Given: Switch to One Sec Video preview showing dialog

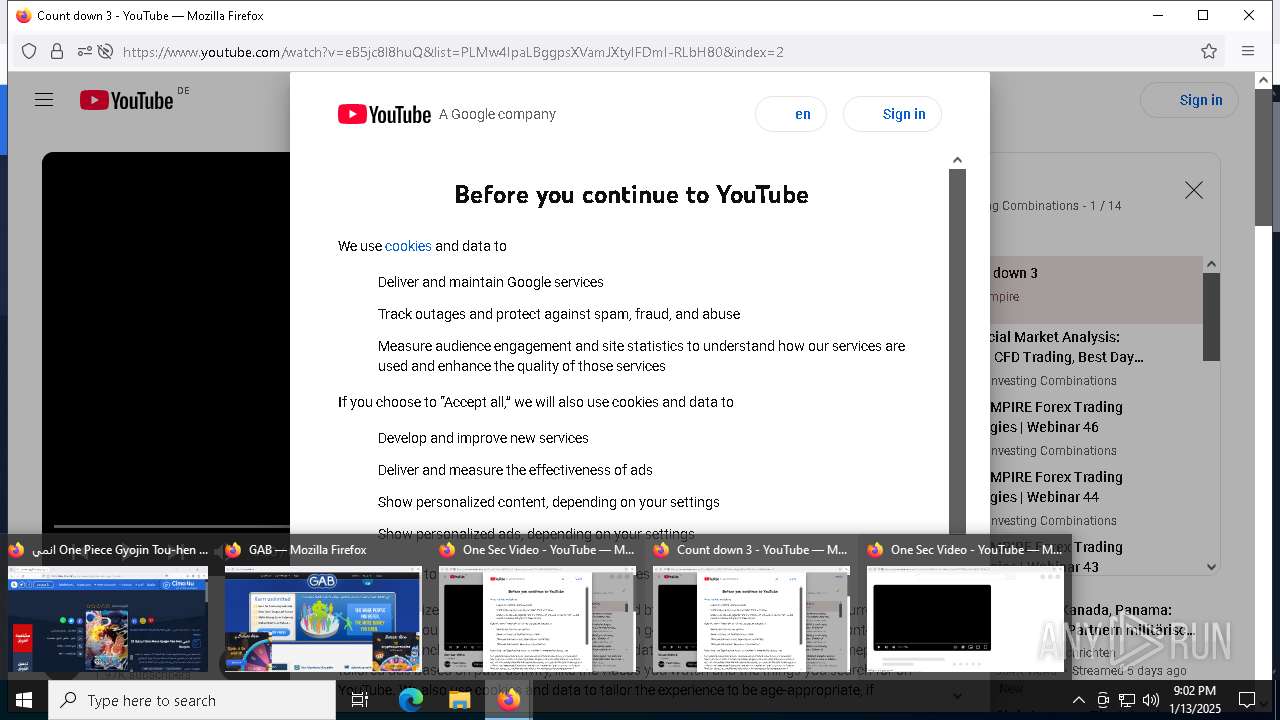Looking at the screenshot, I should 537,608.
